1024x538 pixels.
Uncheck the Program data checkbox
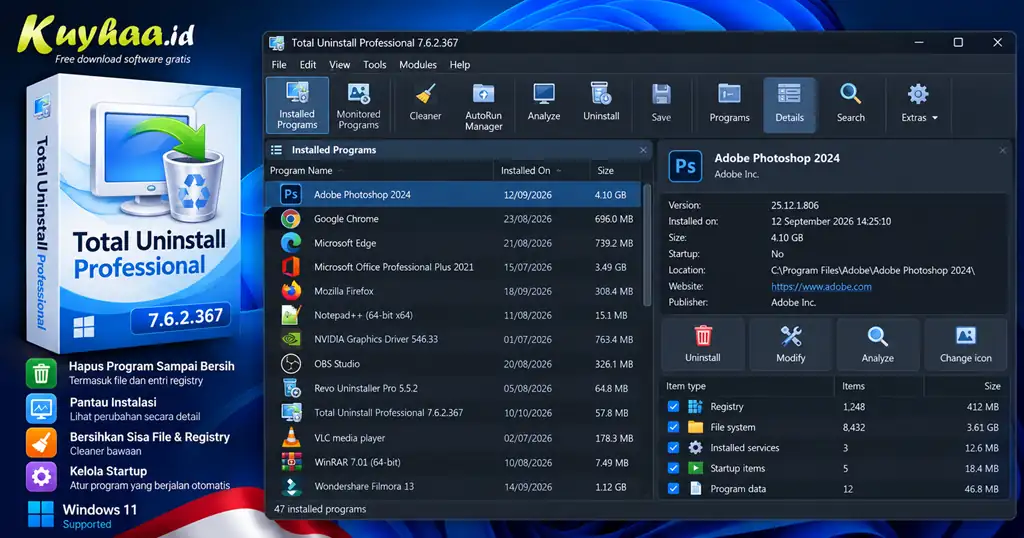[x=673, y=488]
